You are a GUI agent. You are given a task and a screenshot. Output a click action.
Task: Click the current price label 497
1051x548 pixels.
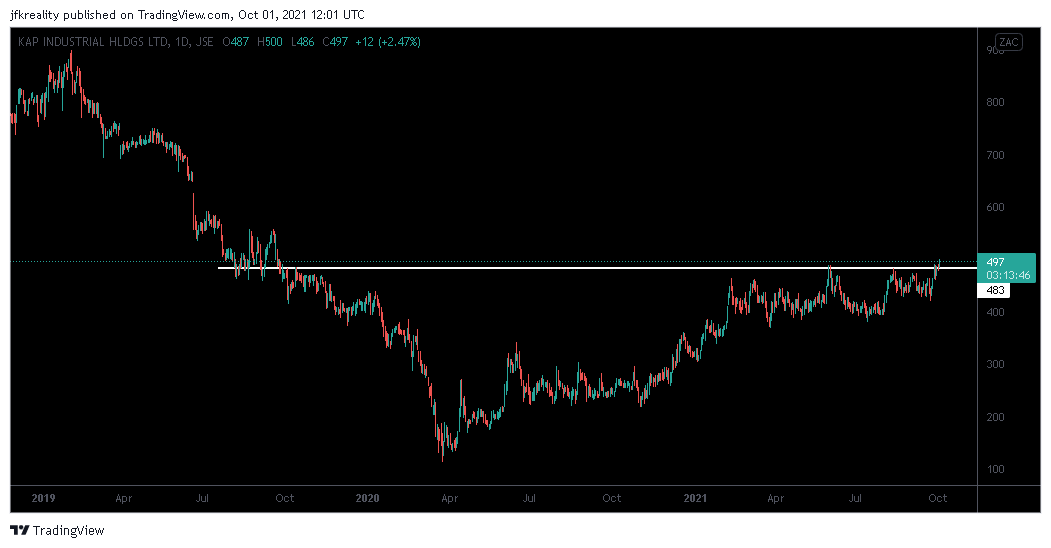click(x=996, y=262)
